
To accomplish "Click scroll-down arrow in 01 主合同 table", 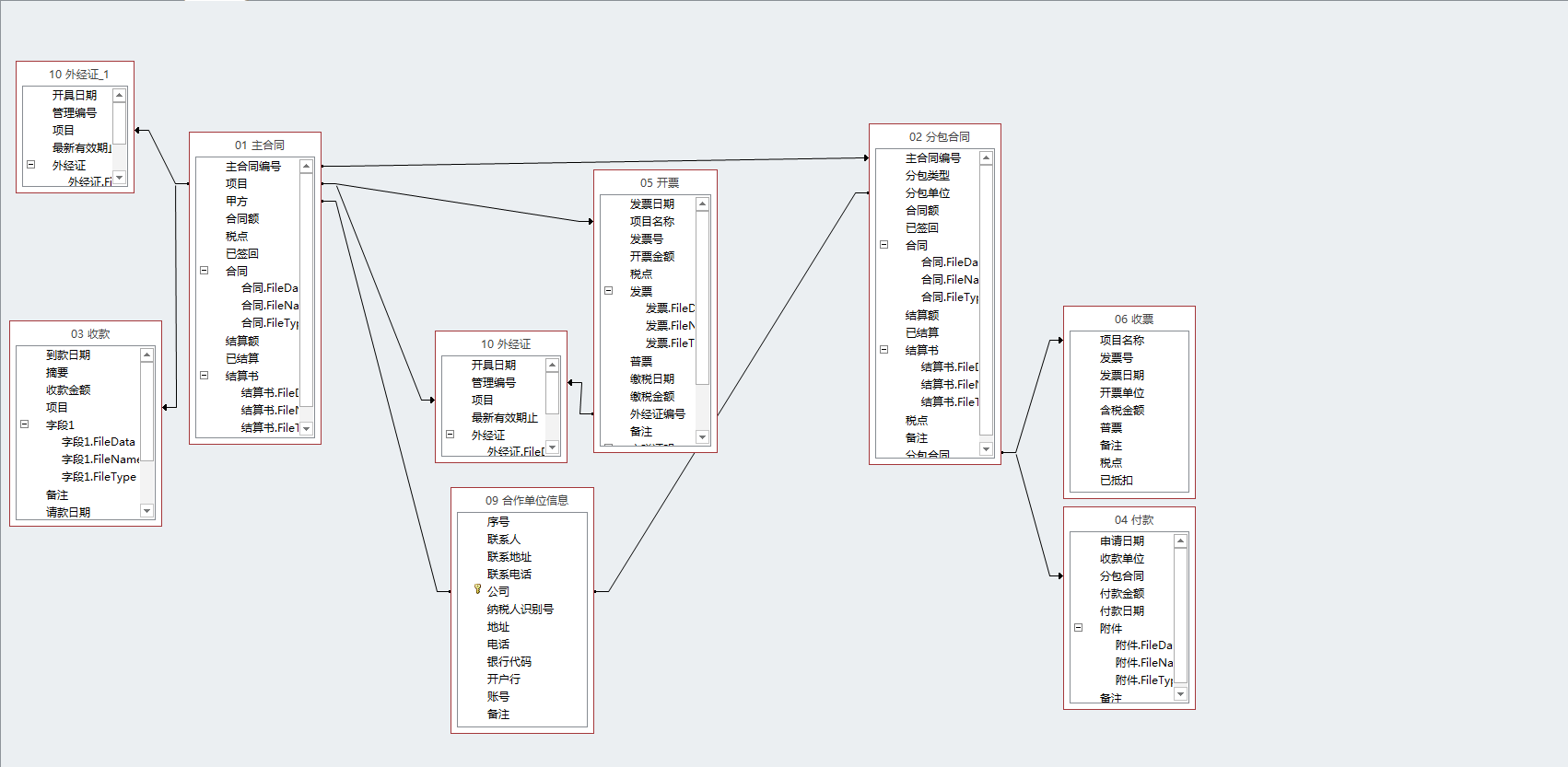I will pos(307,428).
